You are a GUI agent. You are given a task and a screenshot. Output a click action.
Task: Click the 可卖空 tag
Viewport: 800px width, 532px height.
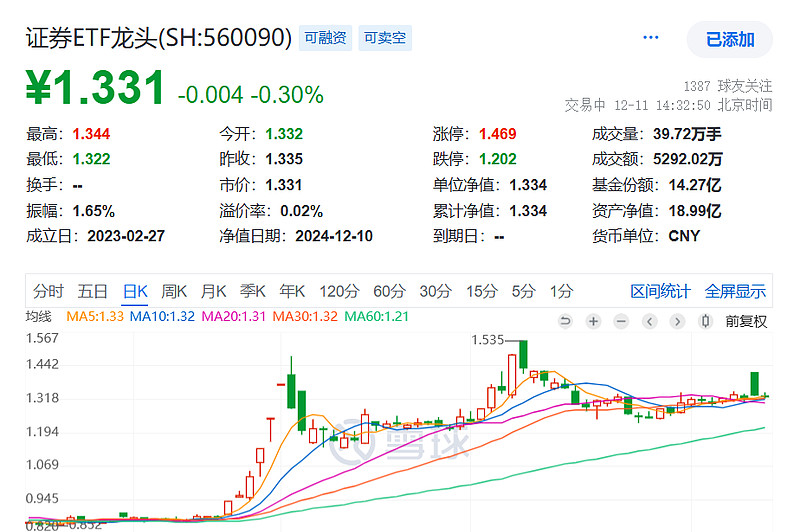tap(385, 38)
